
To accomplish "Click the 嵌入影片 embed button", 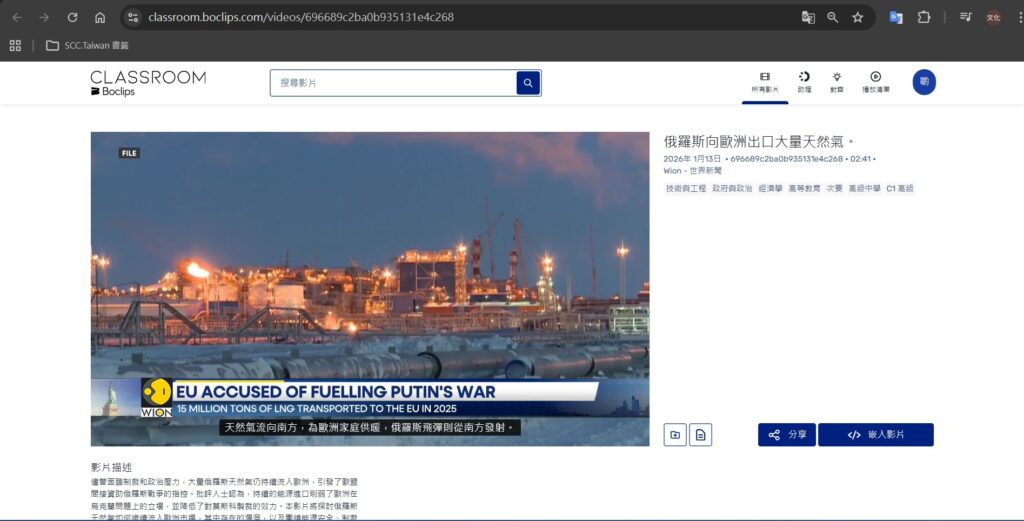I will point(875,435).
